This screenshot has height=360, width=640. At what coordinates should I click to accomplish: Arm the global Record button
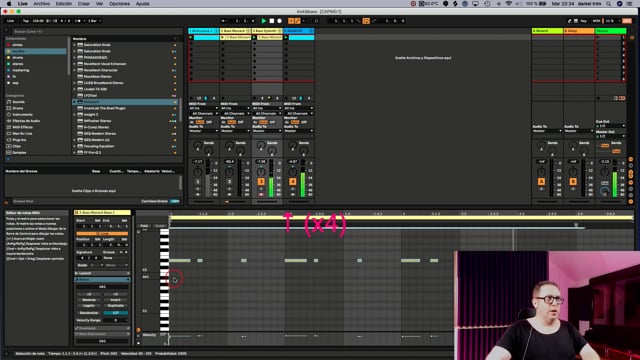(x=280, y=21)
